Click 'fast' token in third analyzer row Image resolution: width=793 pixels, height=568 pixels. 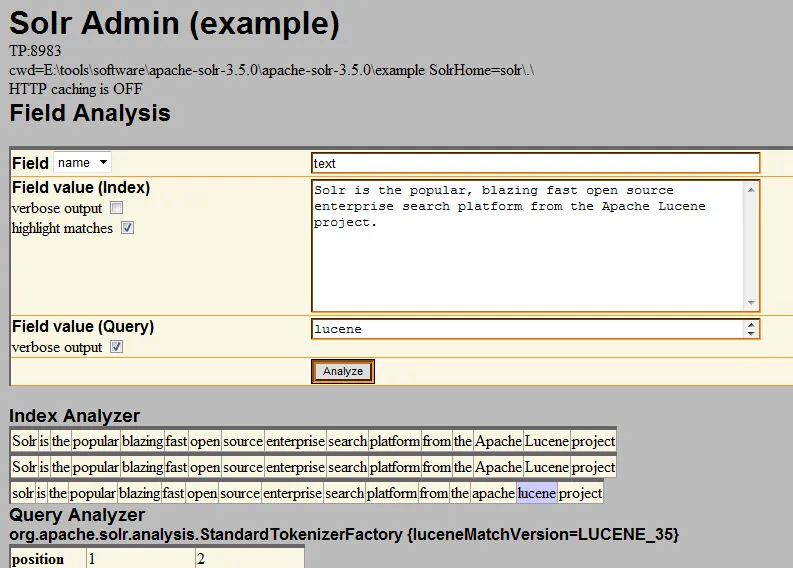point(173,493)
